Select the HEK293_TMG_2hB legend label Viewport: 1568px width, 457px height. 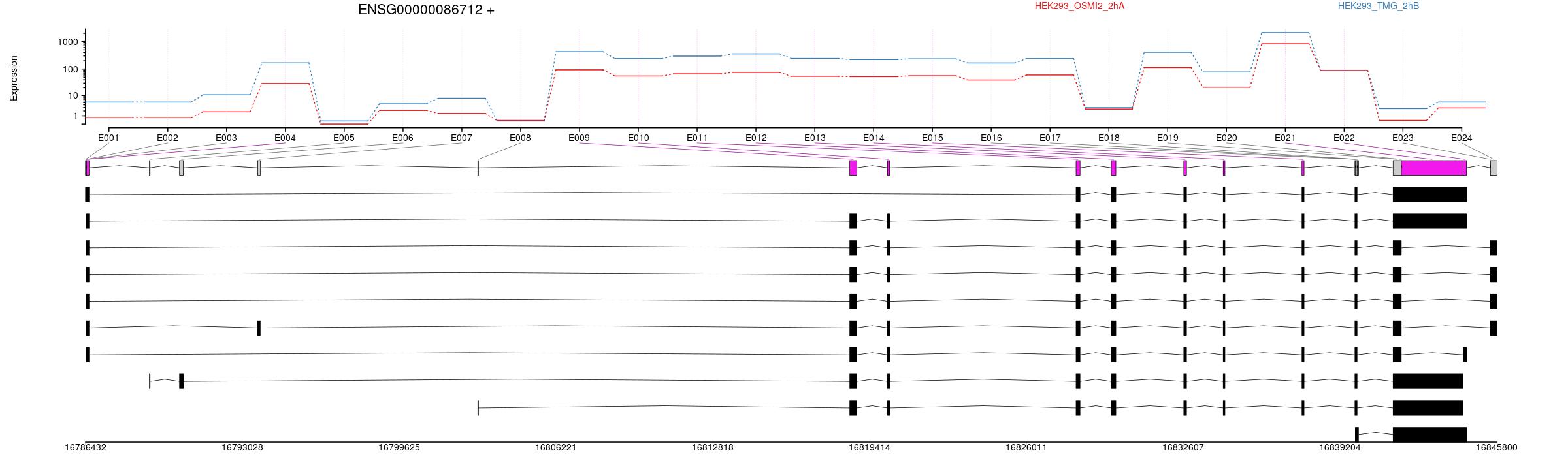[x=1379, y=6]
